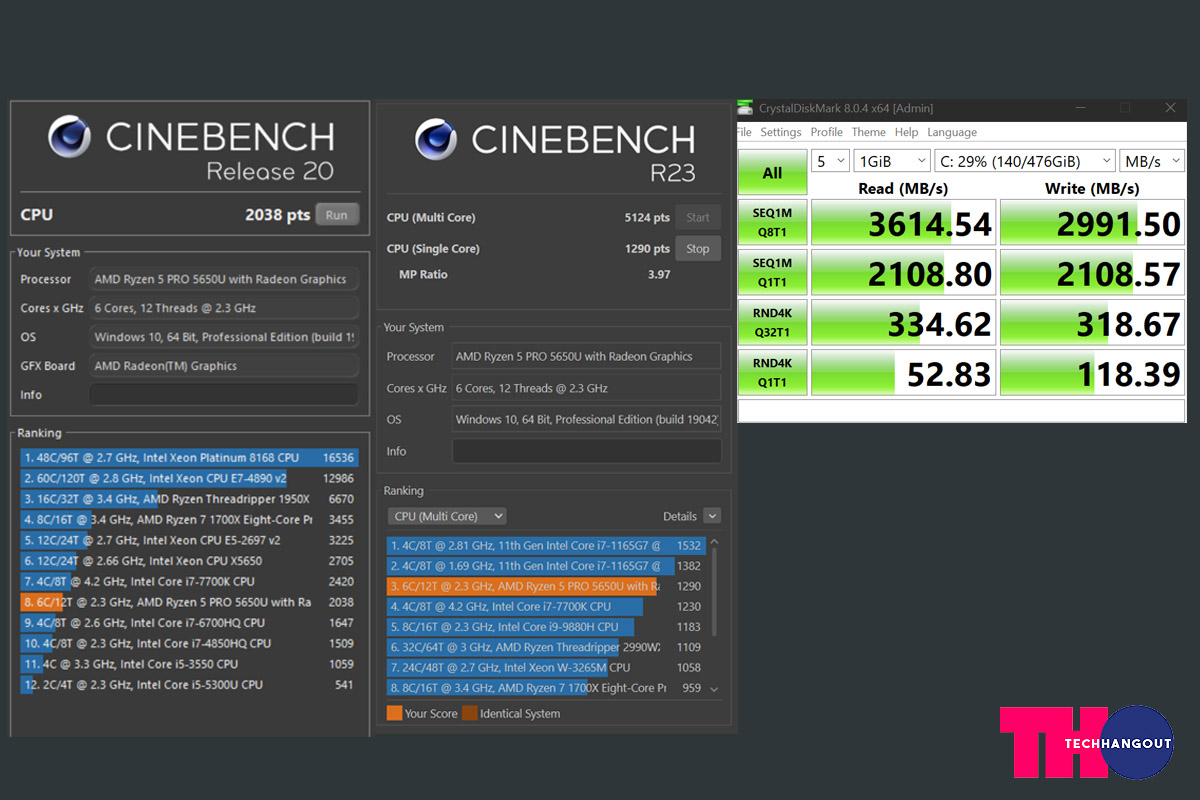Click Start next to CPU (Multi Core)
Viewport: 1200px width, 800px height.
click(698, 217)
